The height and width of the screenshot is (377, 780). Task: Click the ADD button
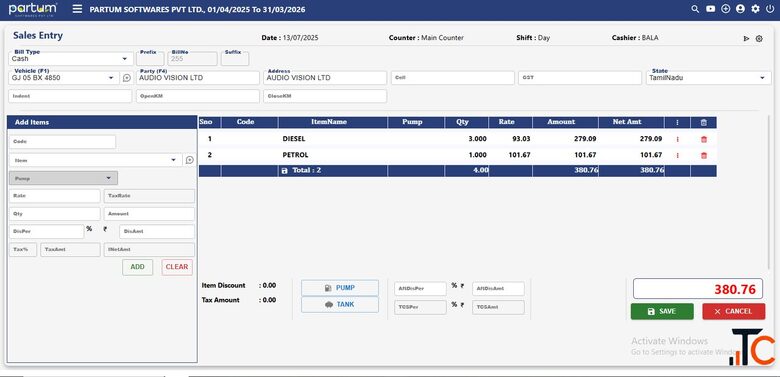click(138, 267)
